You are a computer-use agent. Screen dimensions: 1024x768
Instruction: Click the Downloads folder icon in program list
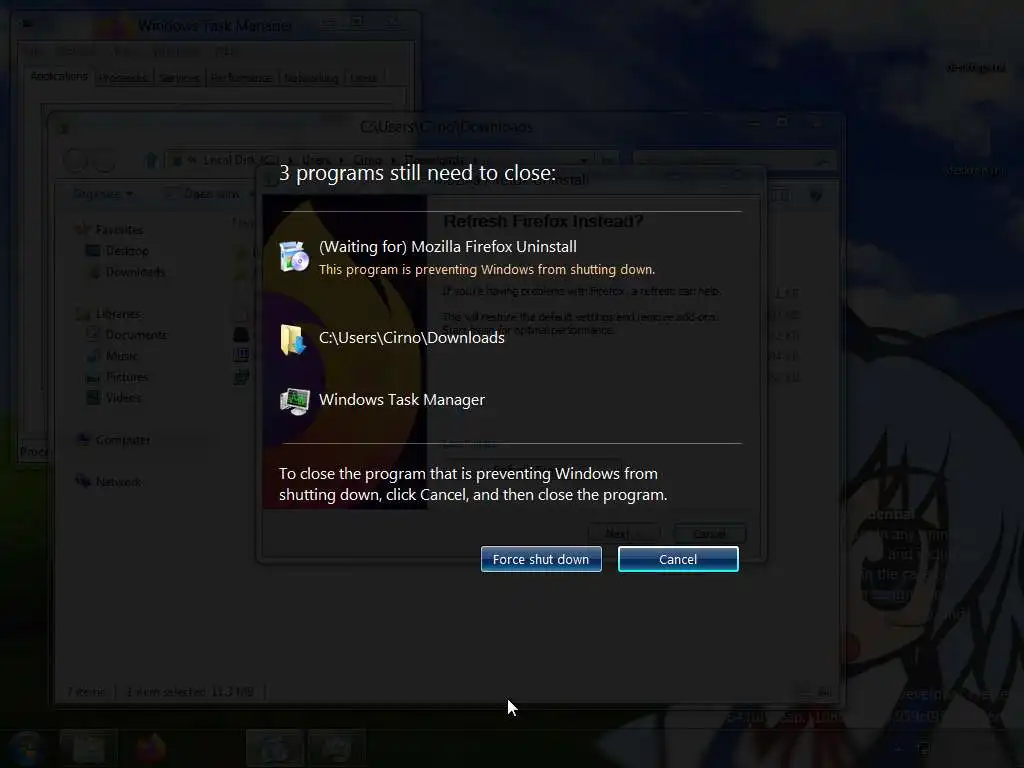(293, 340)
